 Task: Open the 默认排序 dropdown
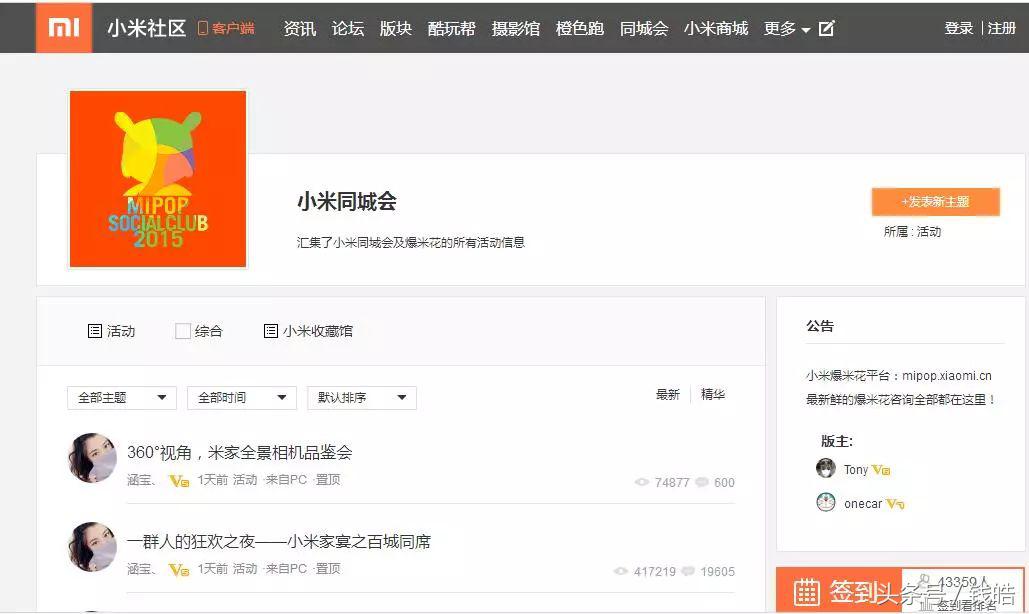[362, 398]
